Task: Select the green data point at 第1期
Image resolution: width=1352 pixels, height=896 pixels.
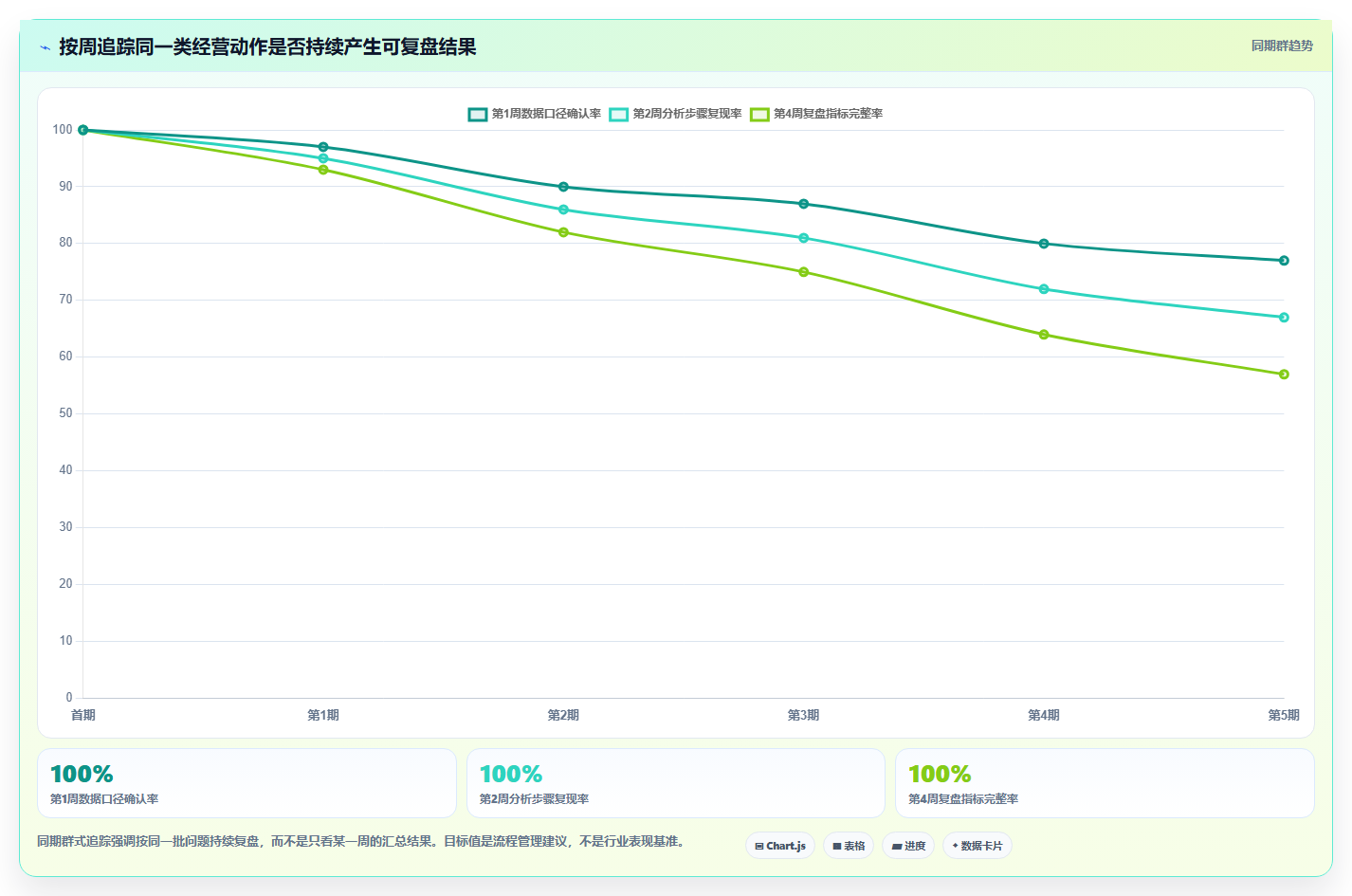Action: point(323,170)
